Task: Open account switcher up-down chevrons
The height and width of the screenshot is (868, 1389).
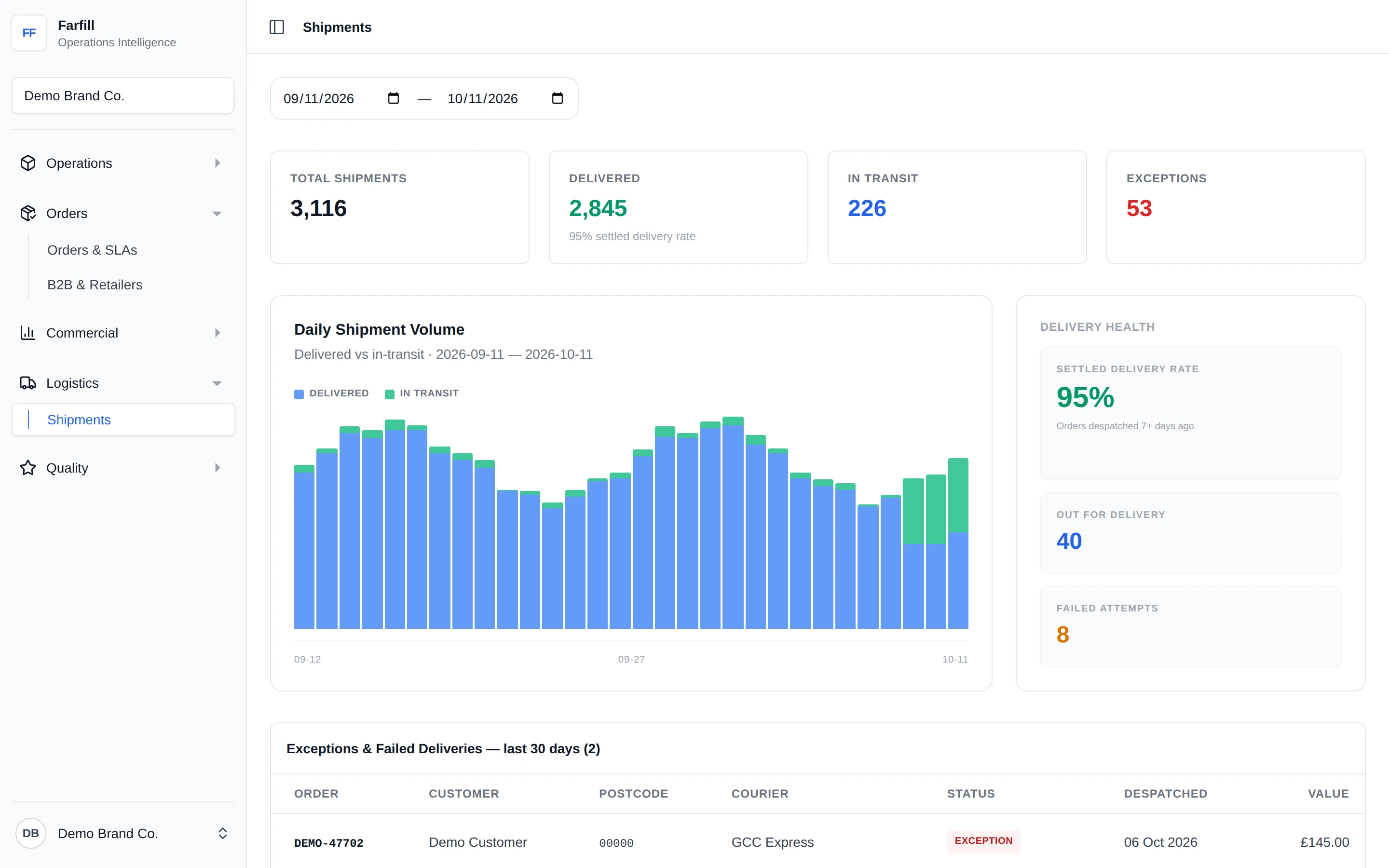Action: click(223, 833)
